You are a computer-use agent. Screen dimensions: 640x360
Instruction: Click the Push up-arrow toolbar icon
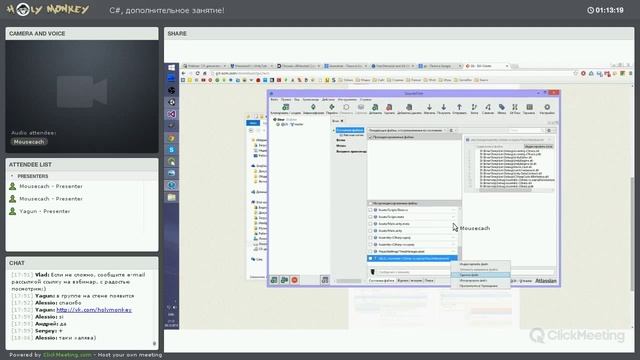click(459, 107)
